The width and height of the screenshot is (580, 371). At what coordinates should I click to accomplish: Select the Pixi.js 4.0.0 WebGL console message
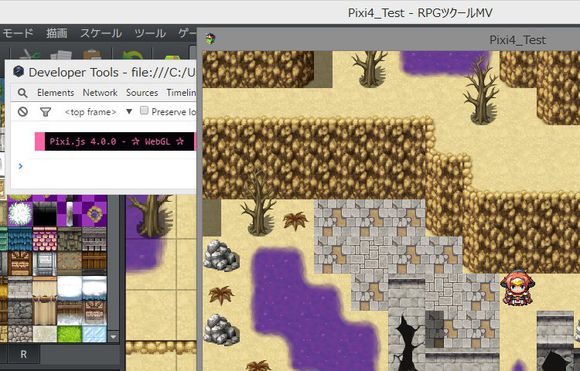click(x=115, y=141)
